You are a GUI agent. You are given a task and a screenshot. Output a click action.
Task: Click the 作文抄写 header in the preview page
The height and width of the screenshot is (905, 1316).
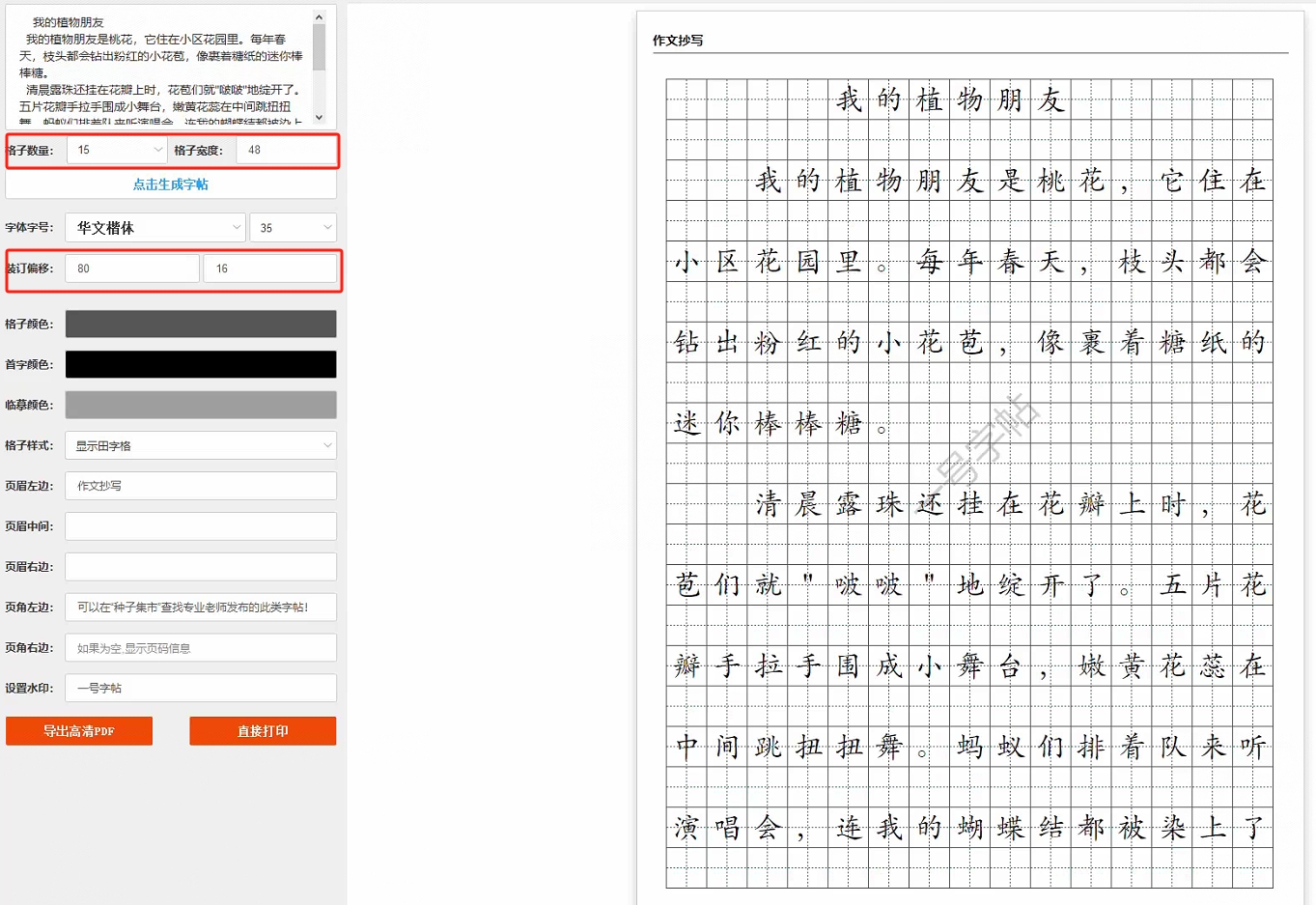678,41
